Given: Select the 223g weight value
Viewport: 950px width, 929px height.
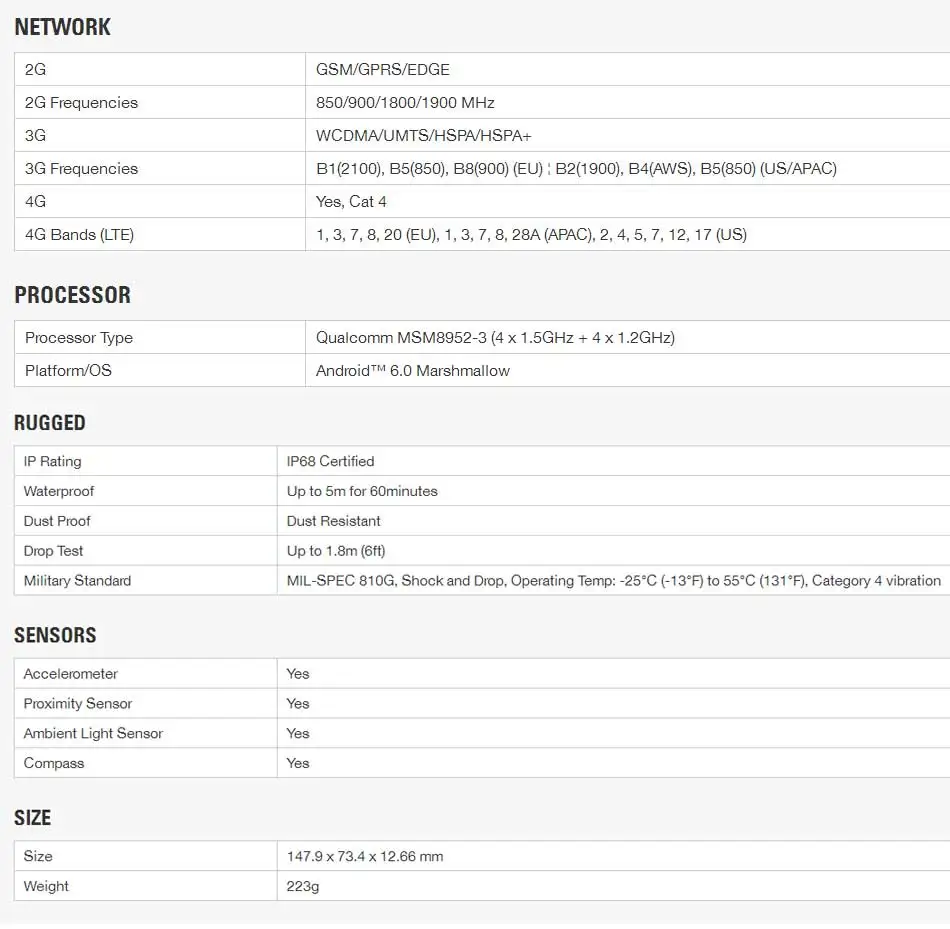Looking at the screenshot, I should [x=302, y=886].
